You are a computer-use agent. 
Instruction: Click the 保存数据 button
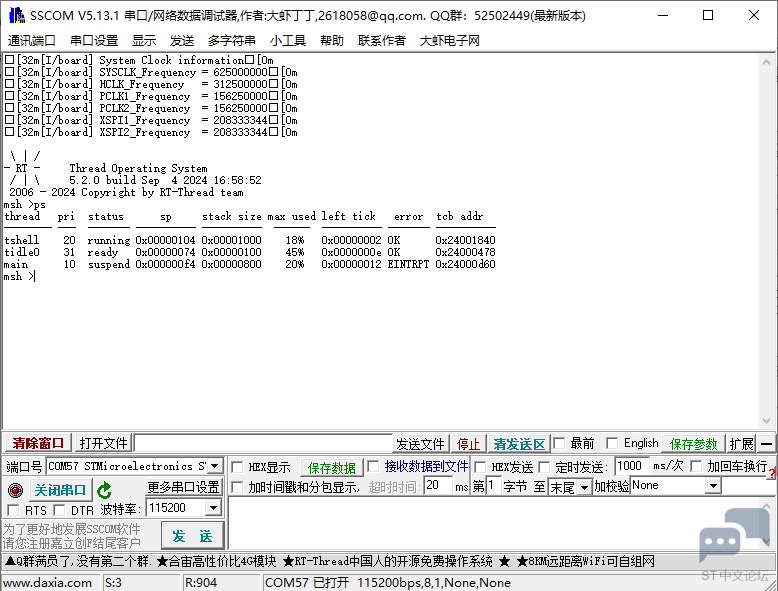pos(331,467)
